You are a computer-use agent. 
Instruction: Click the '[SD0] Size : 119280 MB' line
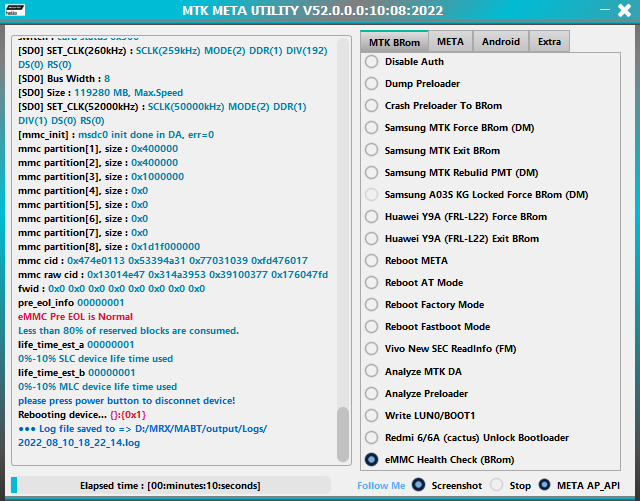[100, 93]
